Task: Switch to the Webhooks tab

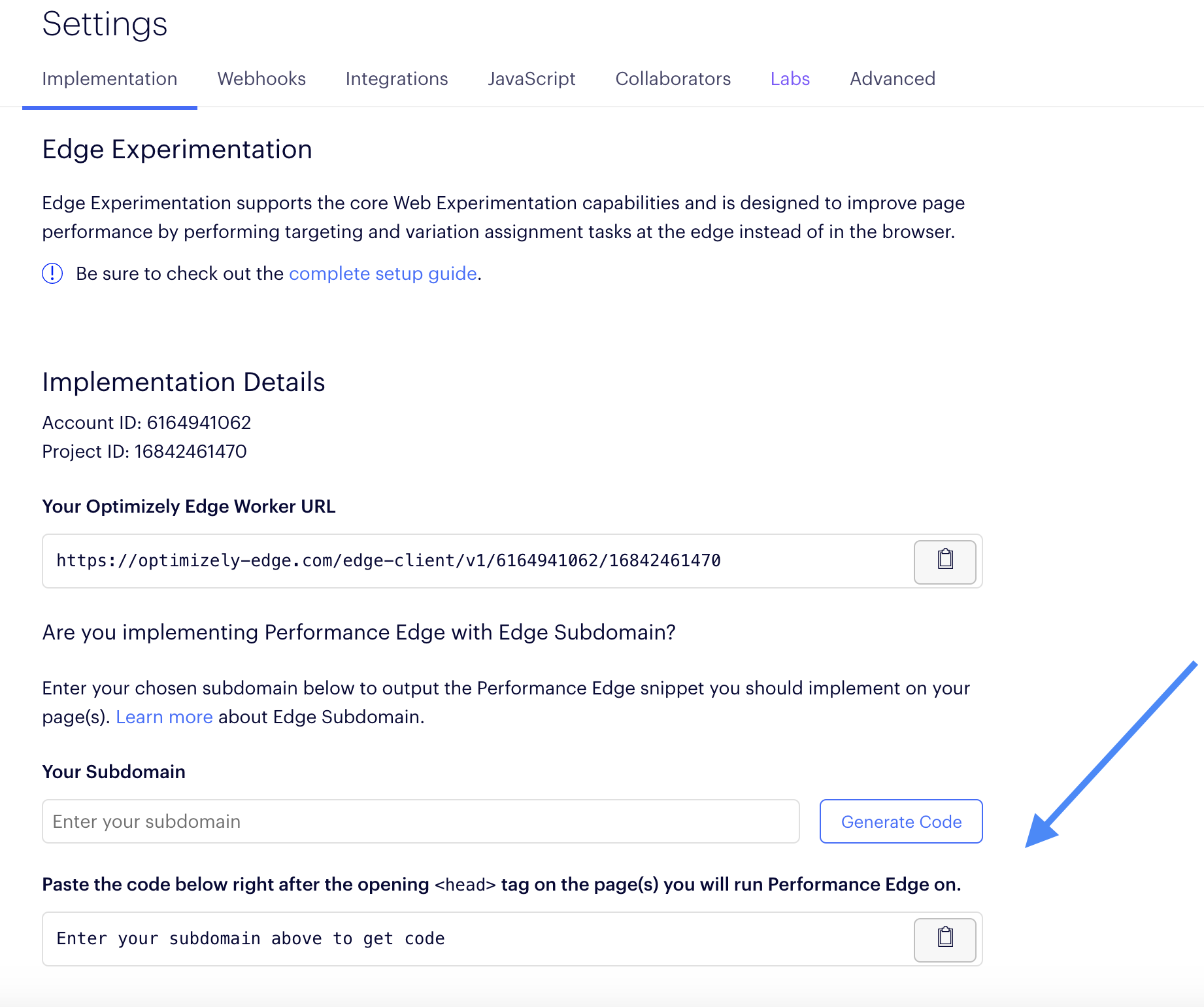Action: click(261, 79)
